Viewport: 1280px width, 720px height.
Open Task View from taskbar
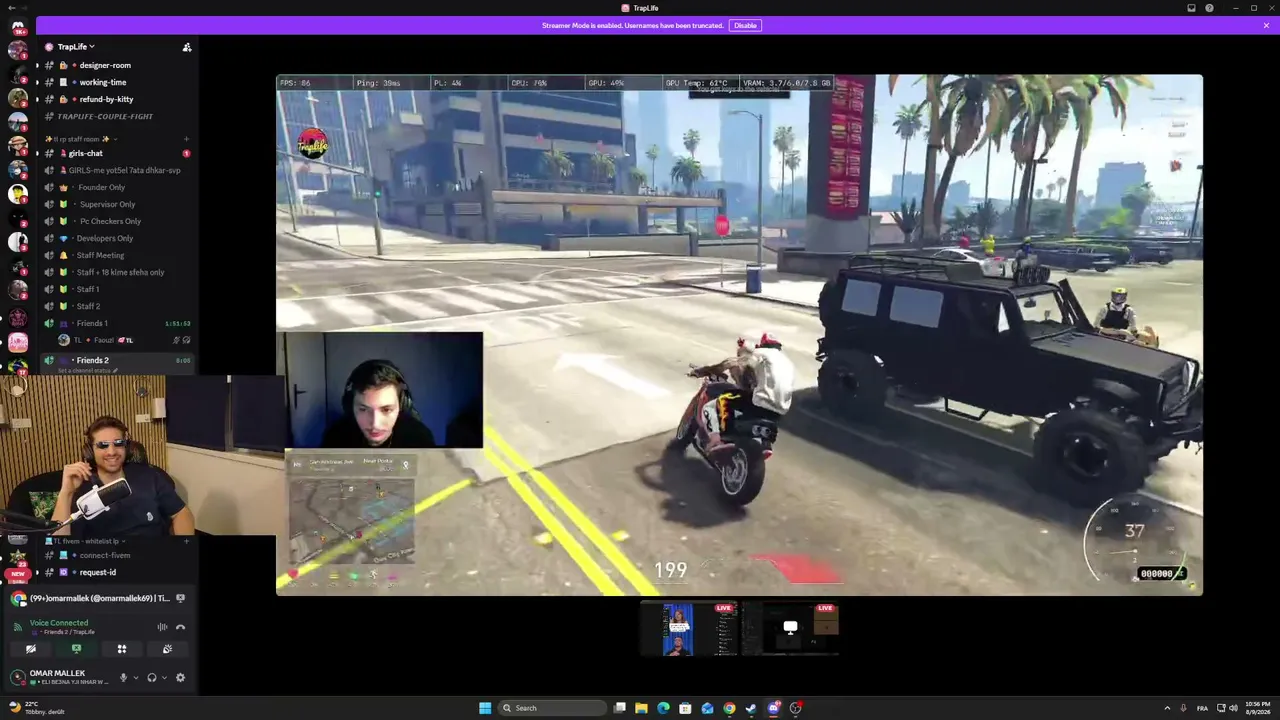coord(620,708)
